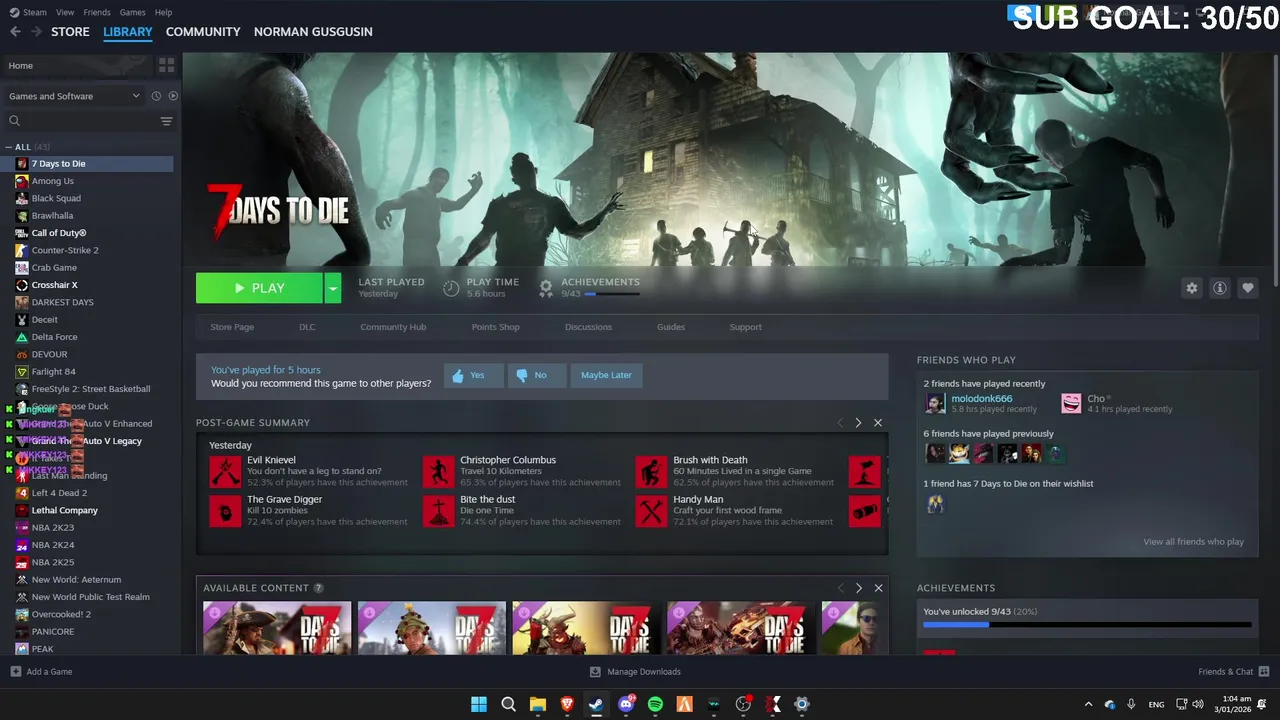The image size is (1280, 720).
Task: Open the Points Shop link
Action: [x=495, y=327]
